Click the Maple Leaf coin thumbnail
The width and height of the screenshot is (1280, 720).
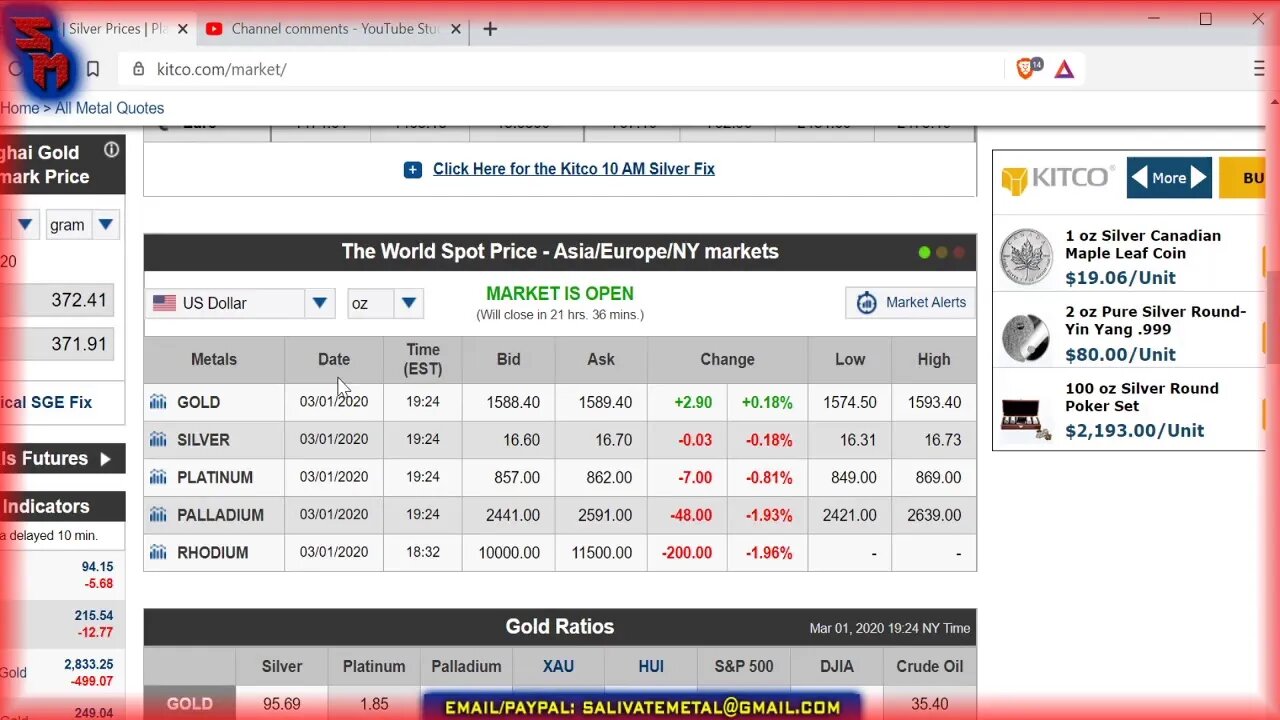[1026, 257]
